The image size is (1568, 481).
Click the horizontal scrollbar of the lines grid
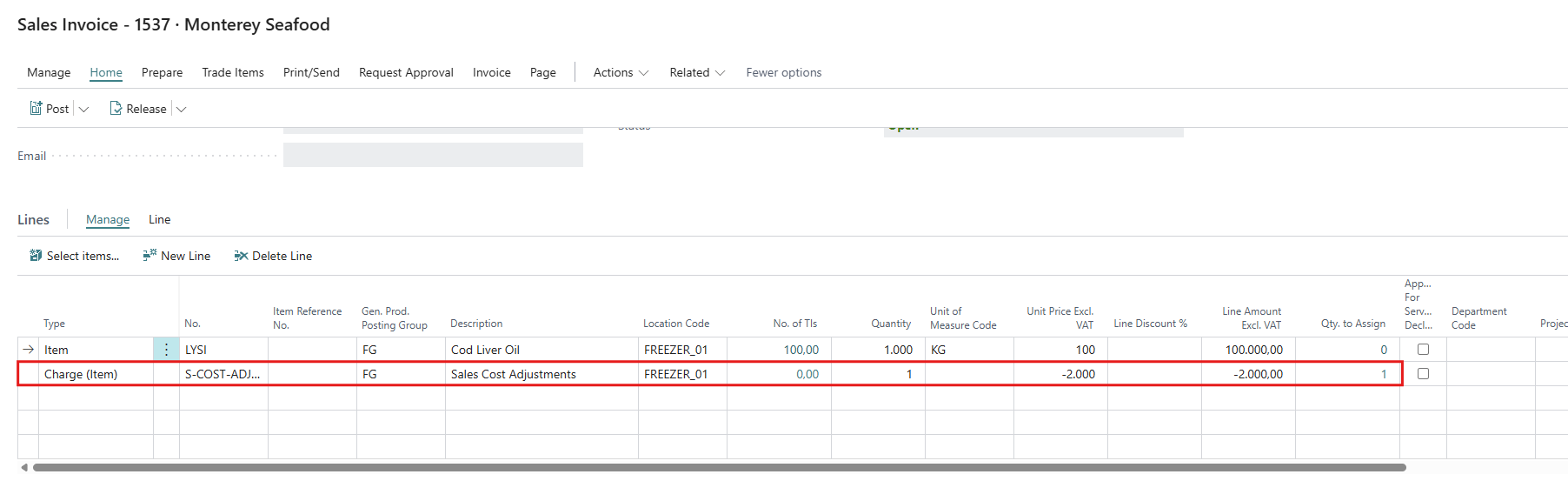pos(719,467)
